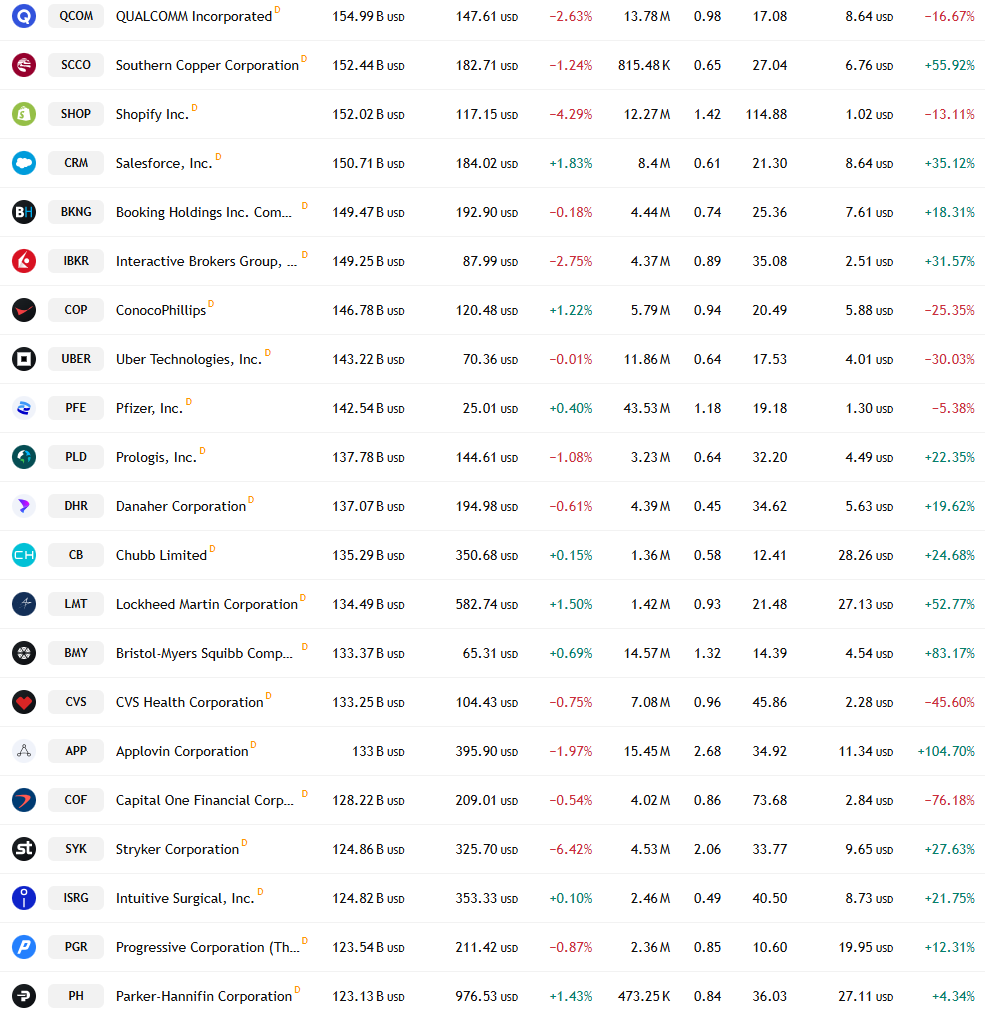Image resolution: width=985 pixels, height=1014 pixels.
Task: Click the CVS Health heart logo
Action: [x=24, y=702]
